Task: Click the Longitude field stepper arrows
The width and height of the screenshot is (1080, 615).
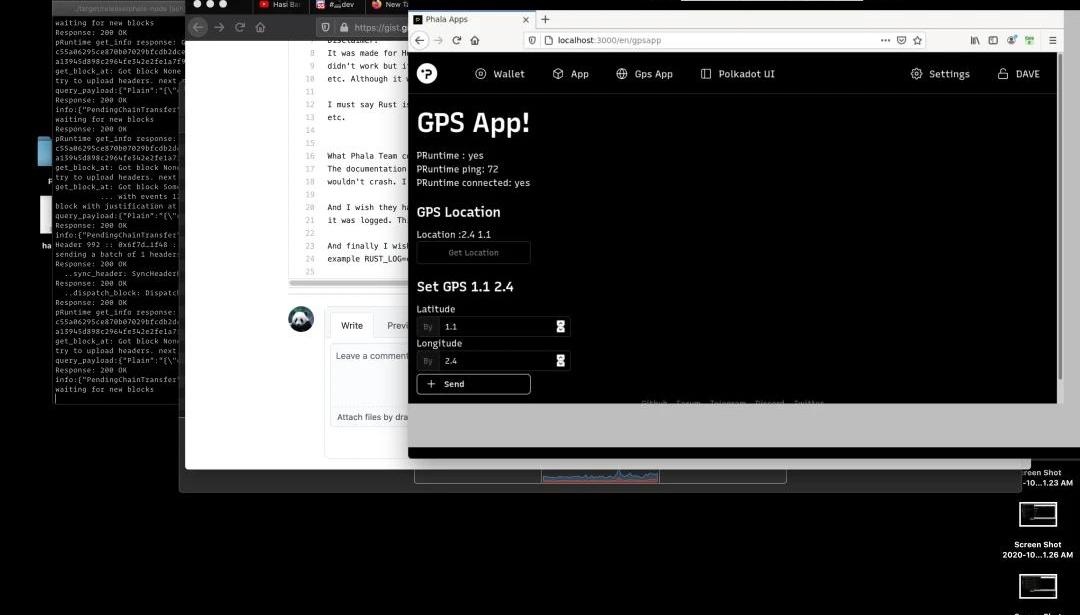Action: (x=561, y=361)
